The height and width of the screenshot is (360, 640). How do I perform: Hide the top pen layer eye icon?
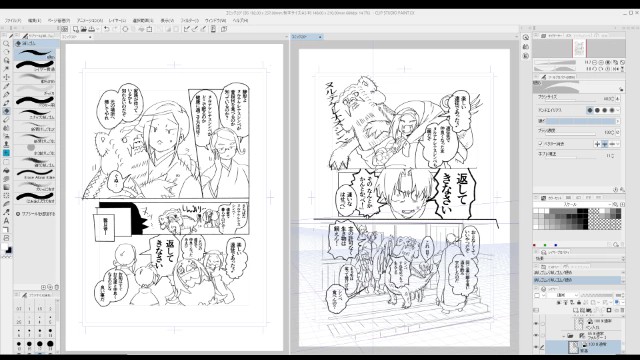pyautogui.click(x=536, y=324)
